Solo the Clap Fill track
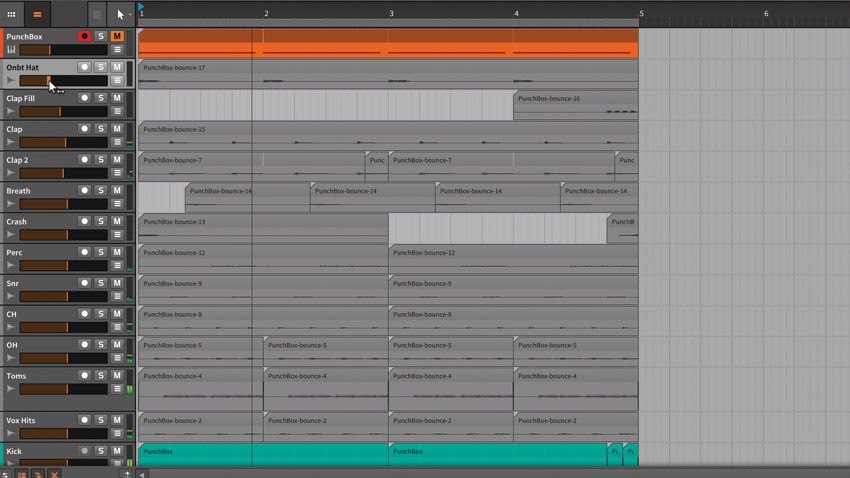Screen dimensions: 850x478 click(101, 98)
